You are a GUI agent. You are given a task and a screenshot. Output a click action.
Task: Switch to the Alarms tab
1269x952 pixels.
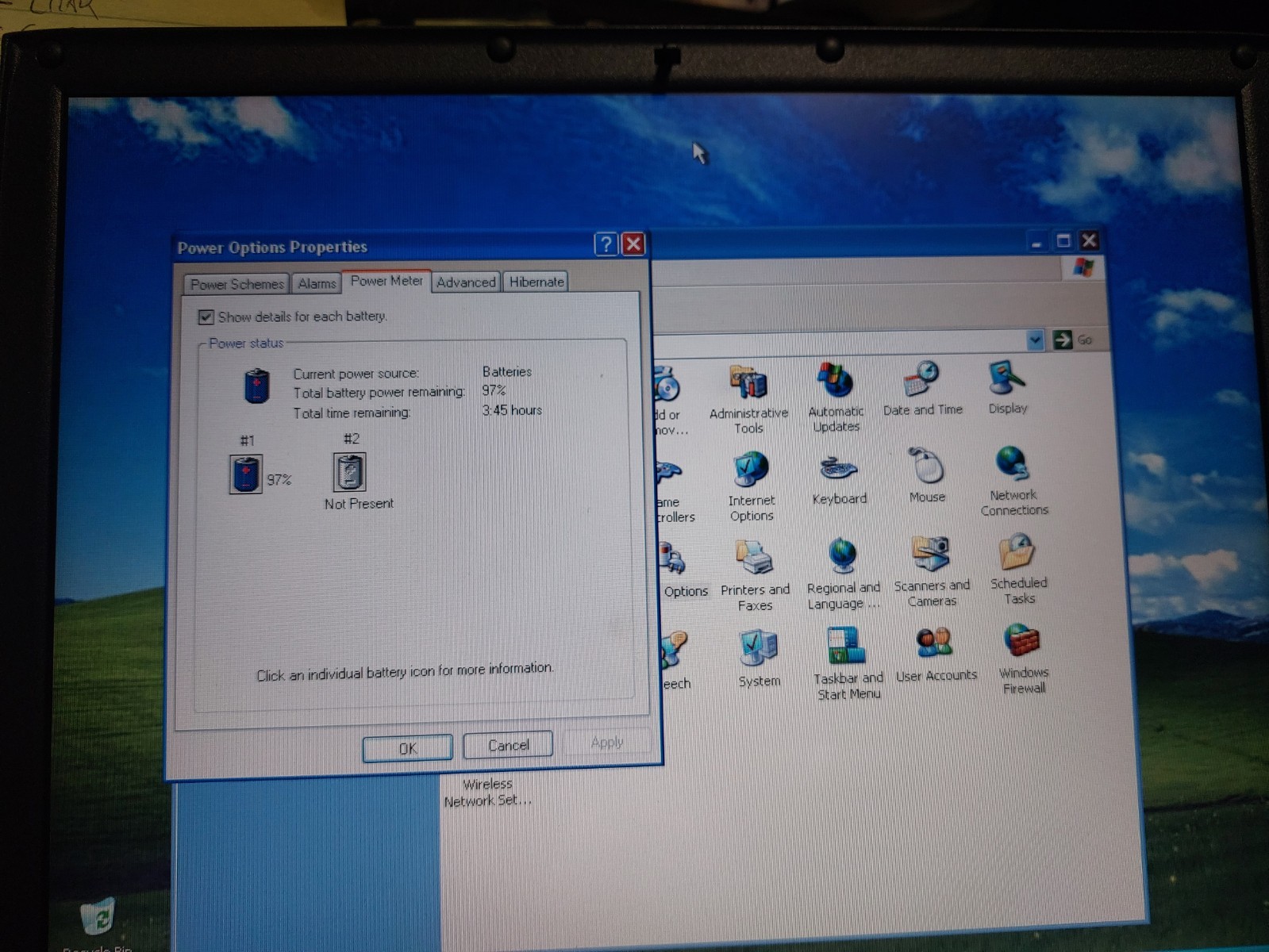(x=317, y=283)
